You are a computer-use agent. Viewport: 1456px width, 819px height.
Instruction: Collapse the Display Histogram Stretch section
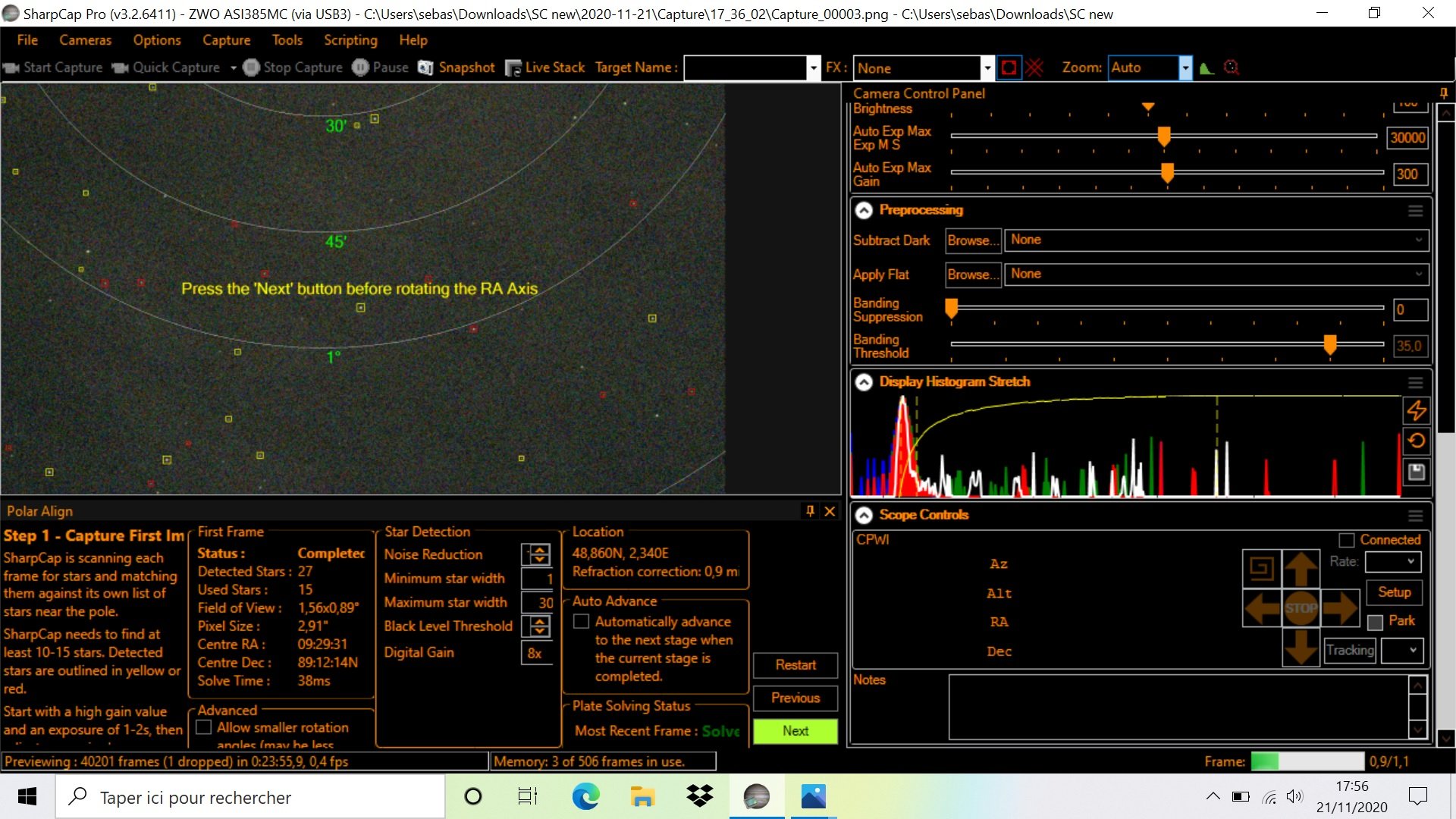coord(864,382)
